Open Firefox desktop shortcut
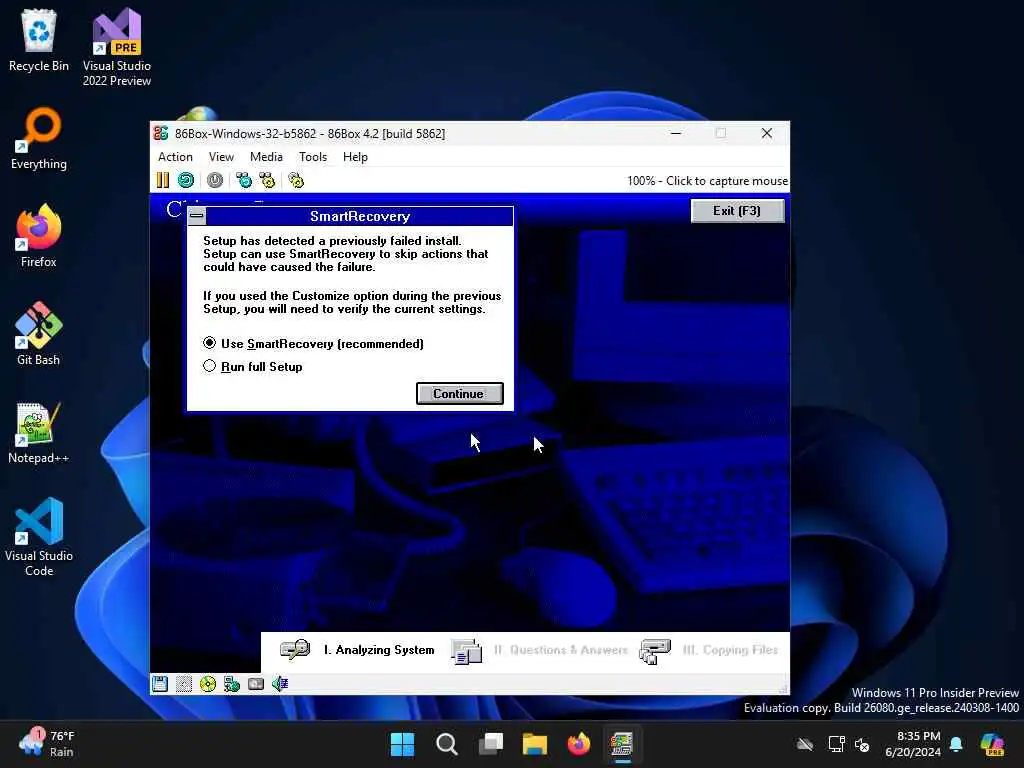The width and height of the screenshot is (1024, 768). [x=39, y=236]
